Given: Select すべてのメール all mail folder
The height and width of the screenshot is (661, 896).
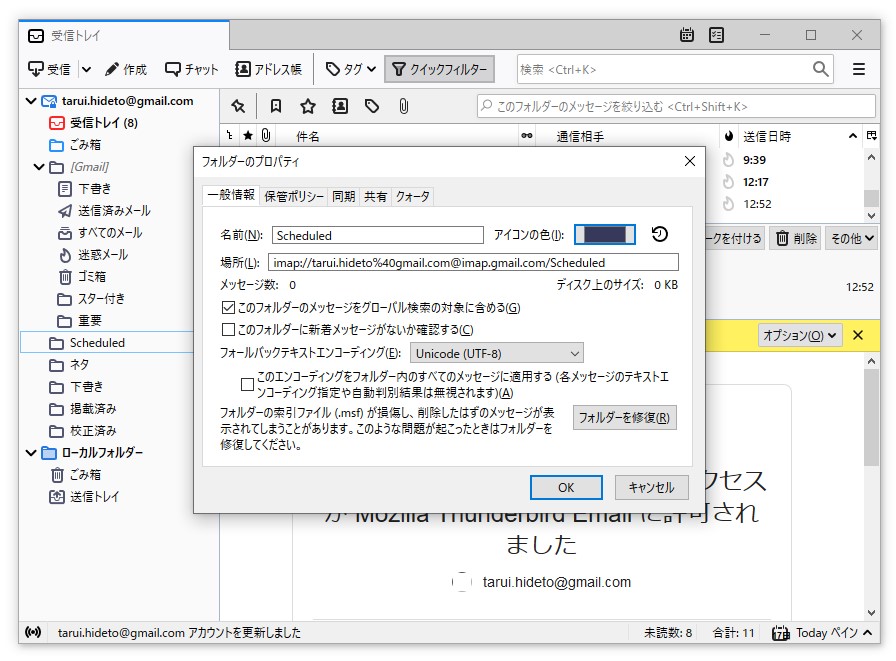Looking at the screenshot, I should coord(110,233).
